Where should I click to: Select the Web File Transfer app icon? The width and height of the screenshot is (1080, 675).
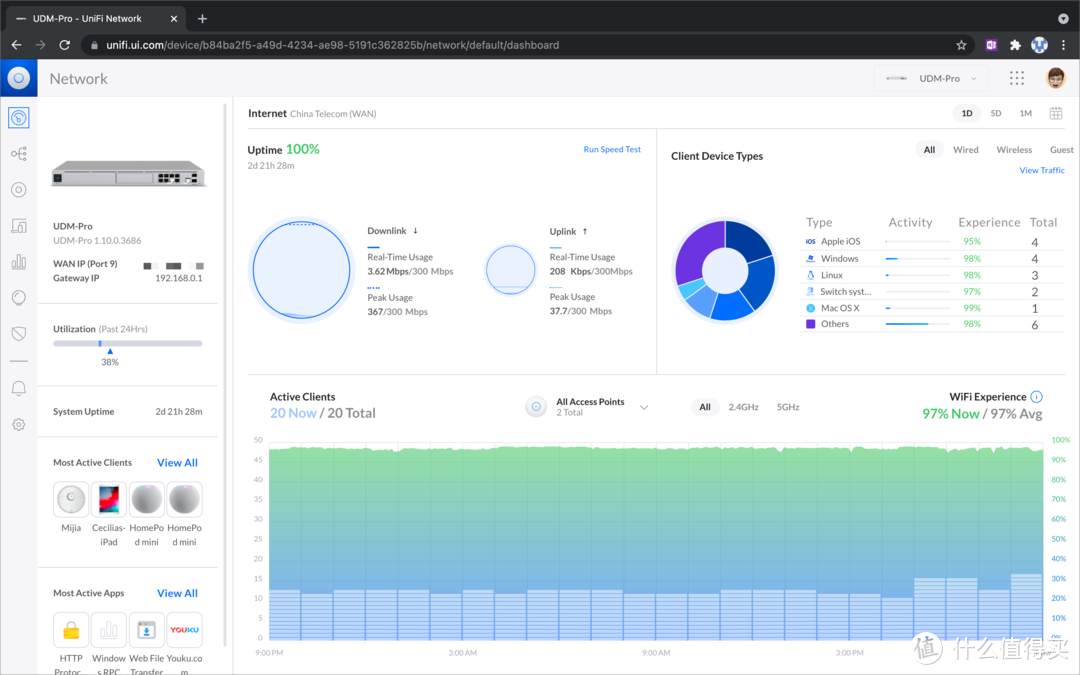point(147,630)
